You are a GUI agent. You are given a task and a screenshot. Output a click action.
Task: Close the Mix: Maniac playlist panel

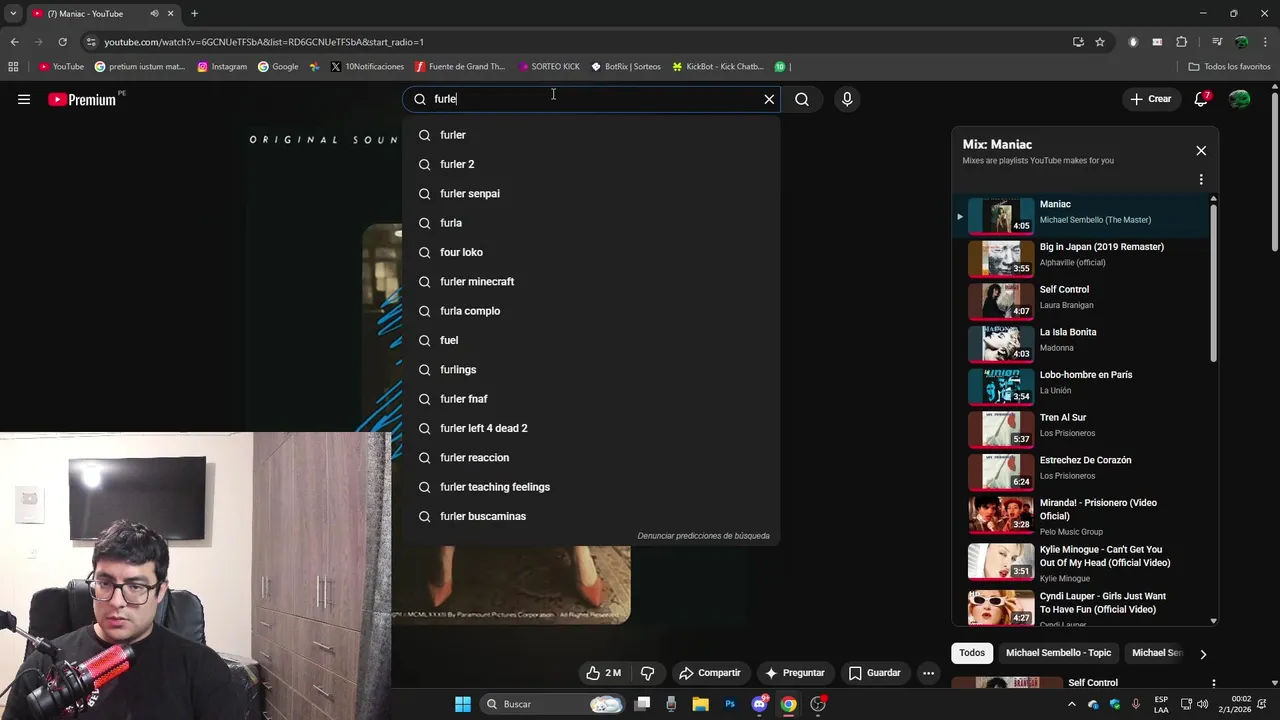pos(1201,151)
